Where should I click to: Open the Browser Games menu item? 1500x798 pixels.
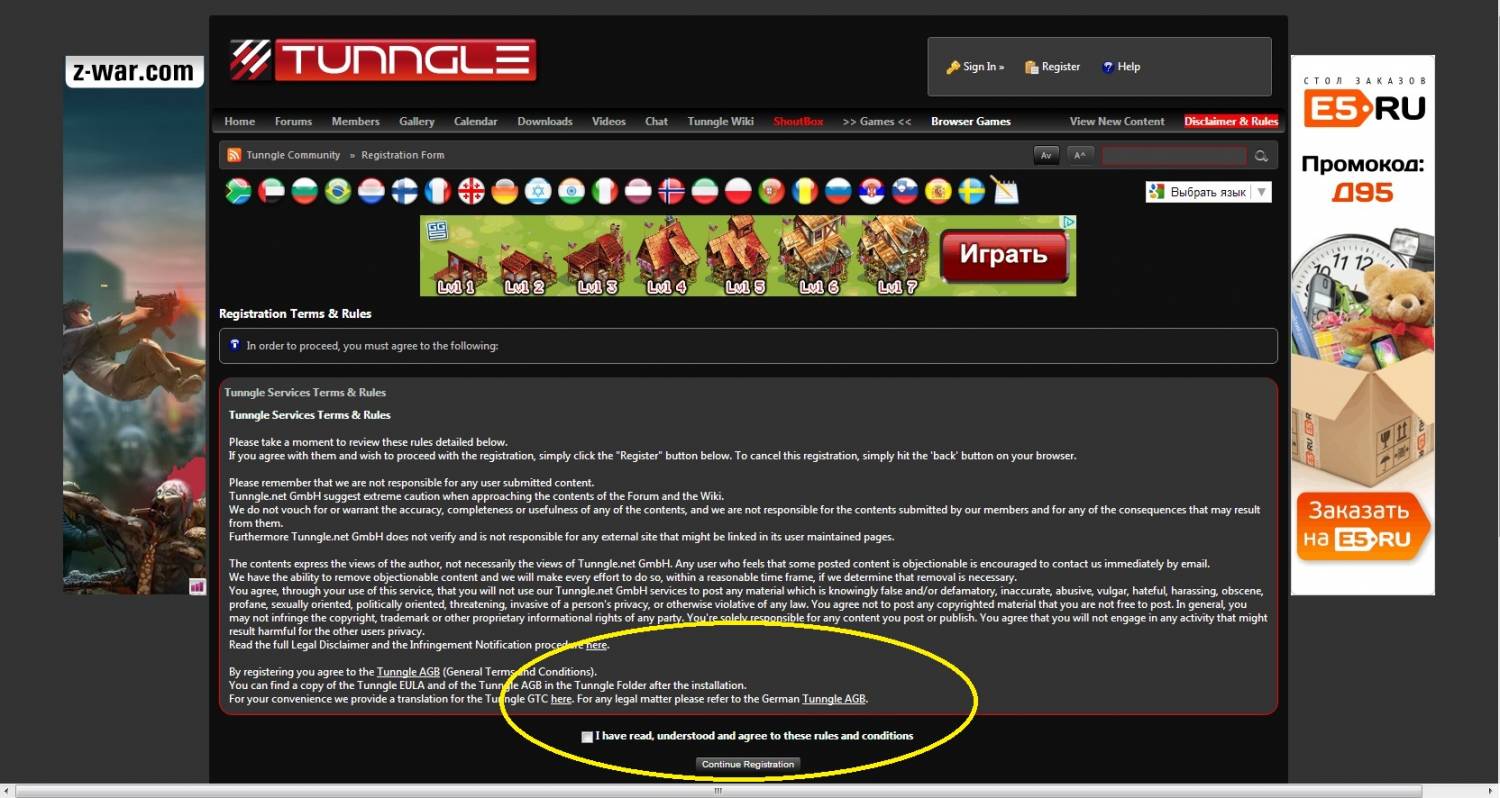coord(971,122)
